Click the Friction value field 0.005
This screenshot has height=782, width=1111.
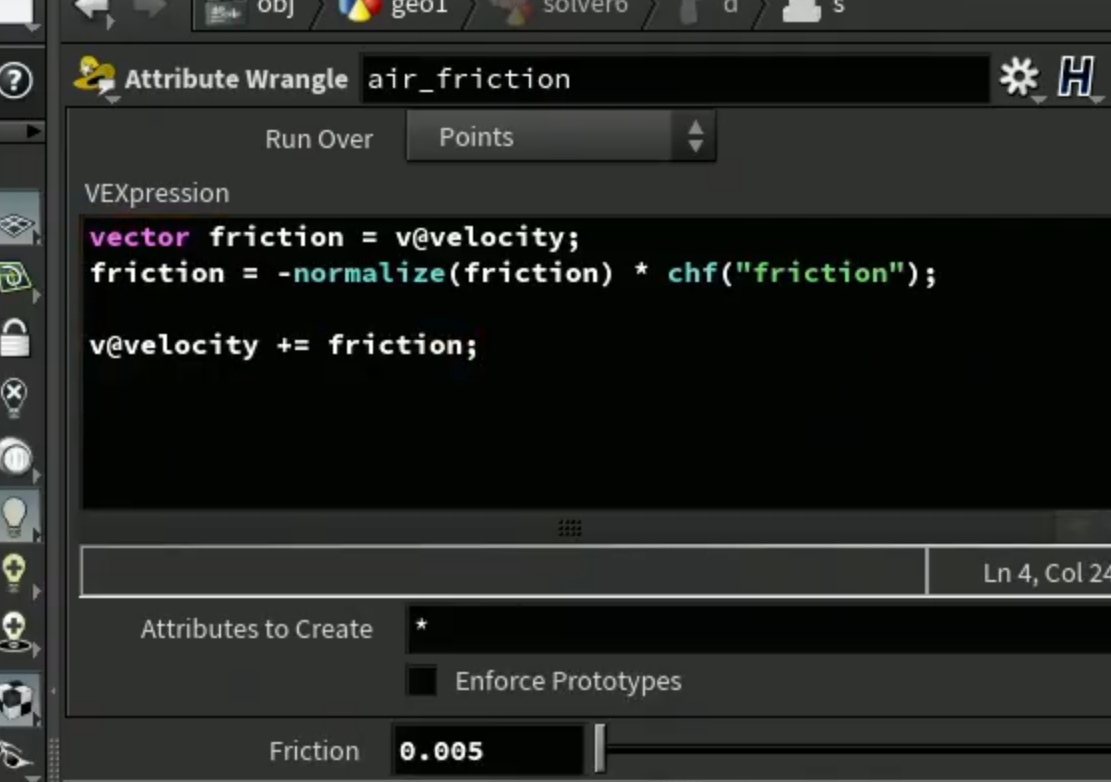488,749
